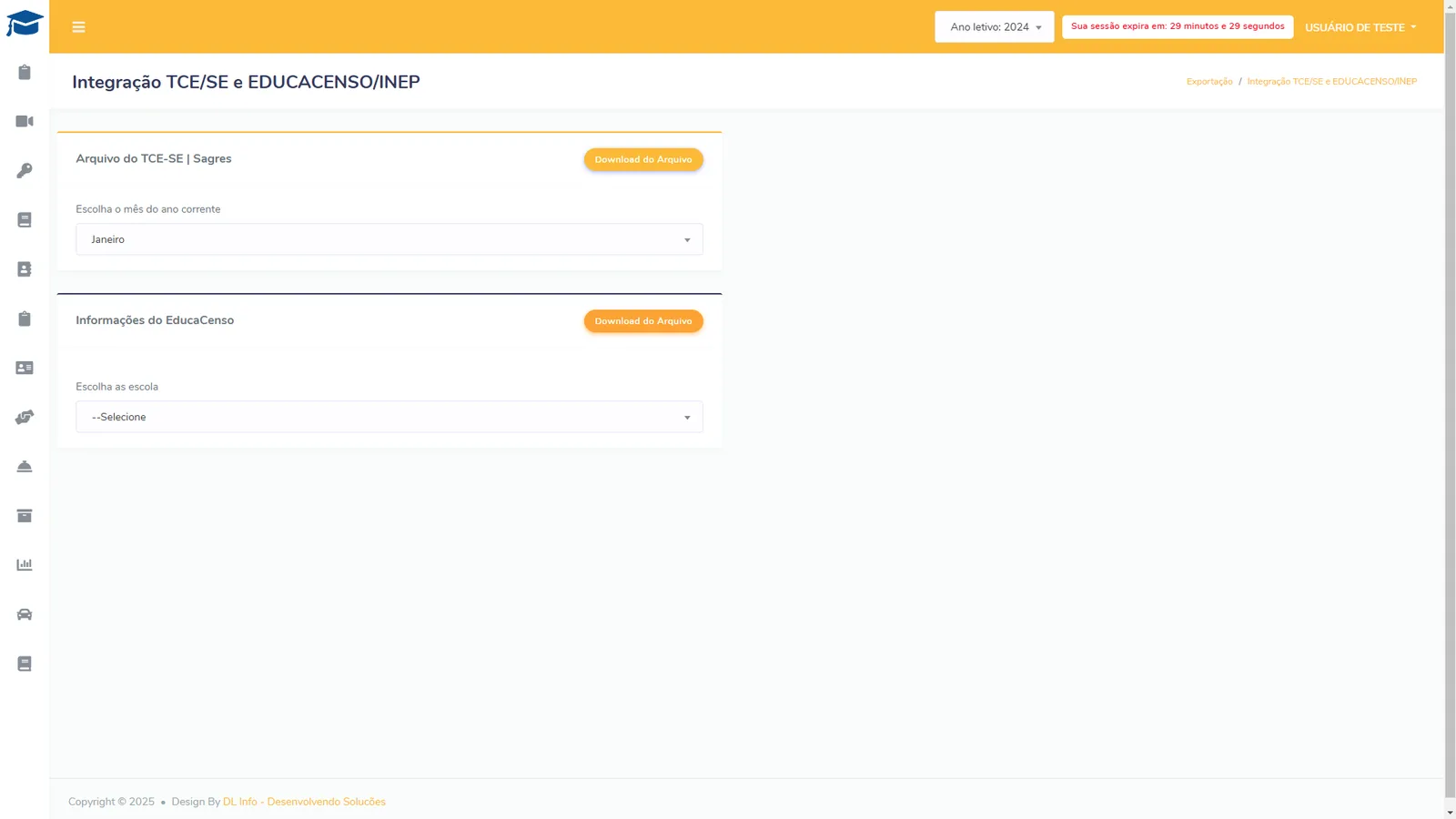Image resolution: width=1456 pixels, height=819 pixels.
Task: Click the 'Escolha as escola' label
Action: pos(117,387)
